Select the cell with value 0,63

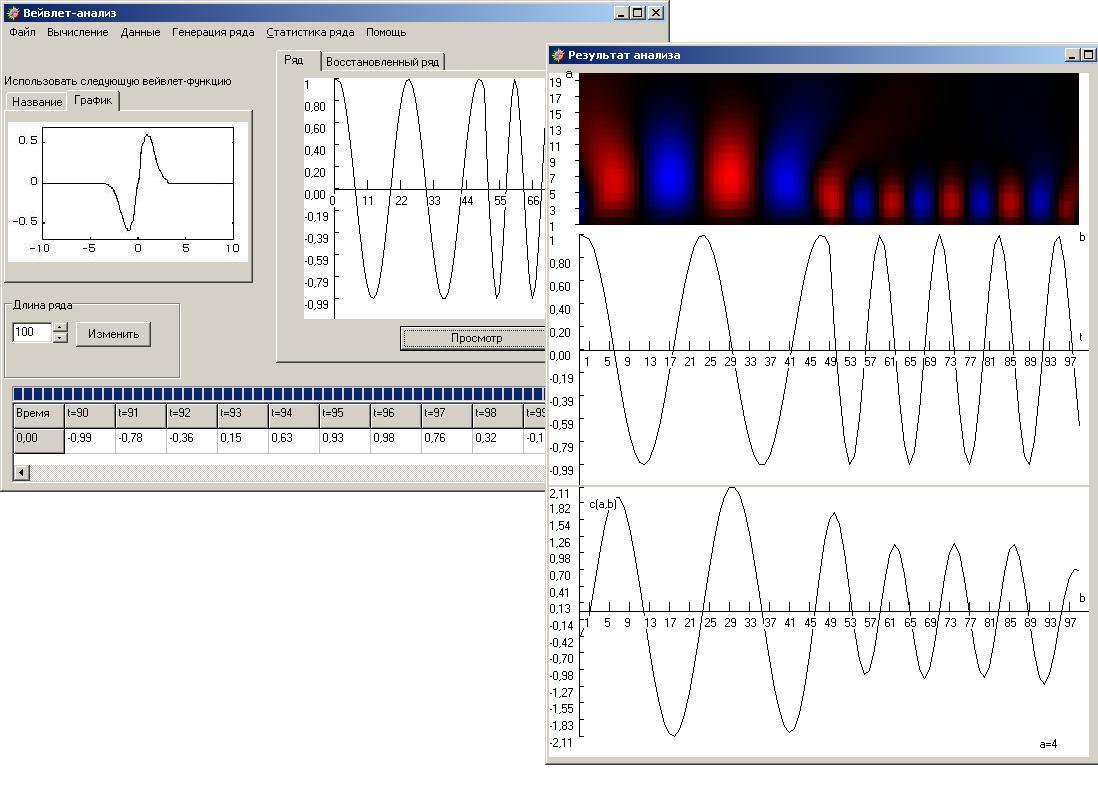pyautogui.click(x=294, y=440)
